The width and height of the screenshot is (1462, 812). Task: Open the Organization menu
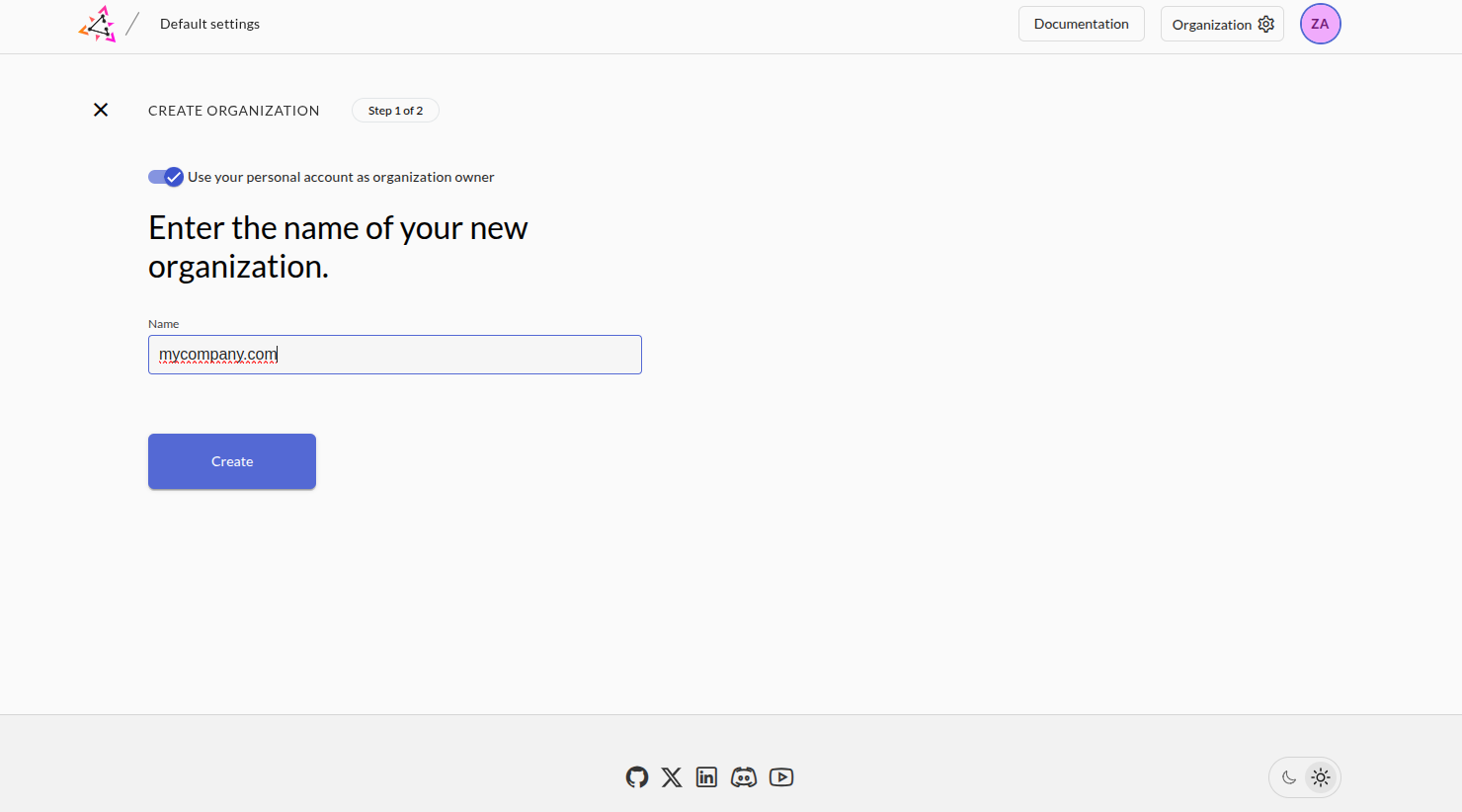(1212, 24)
